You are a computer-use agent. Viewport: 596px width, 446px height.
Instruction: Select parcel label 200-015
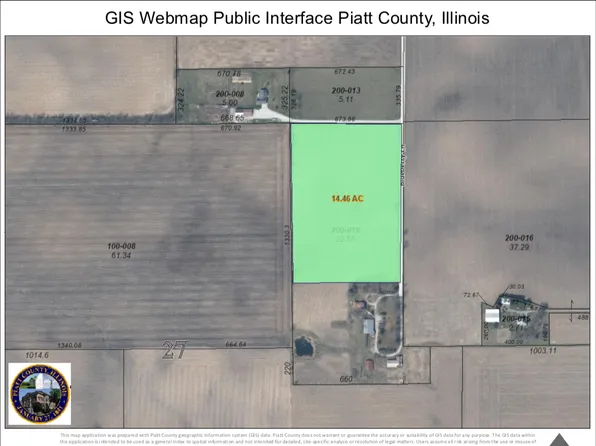pos(516,319)
